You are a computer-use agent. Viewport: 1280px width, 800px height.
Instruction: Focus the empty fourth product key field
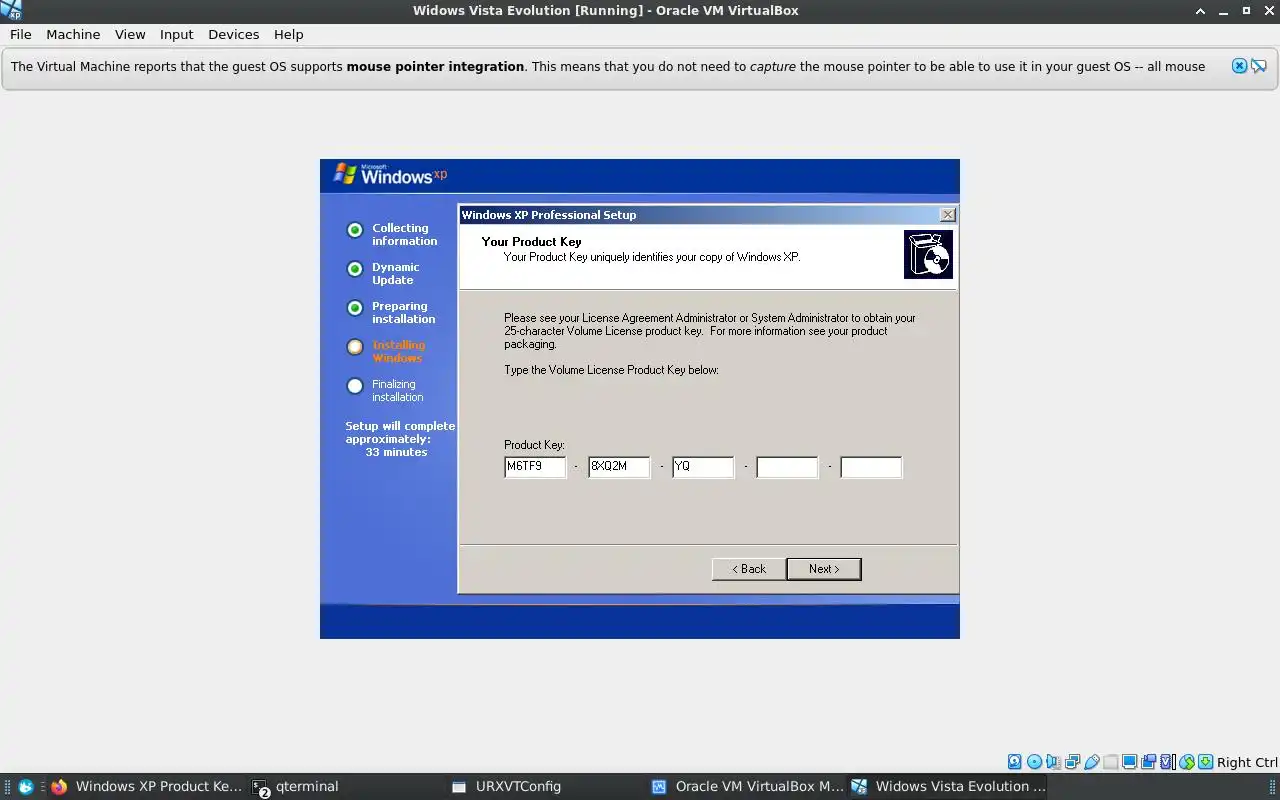787,467
